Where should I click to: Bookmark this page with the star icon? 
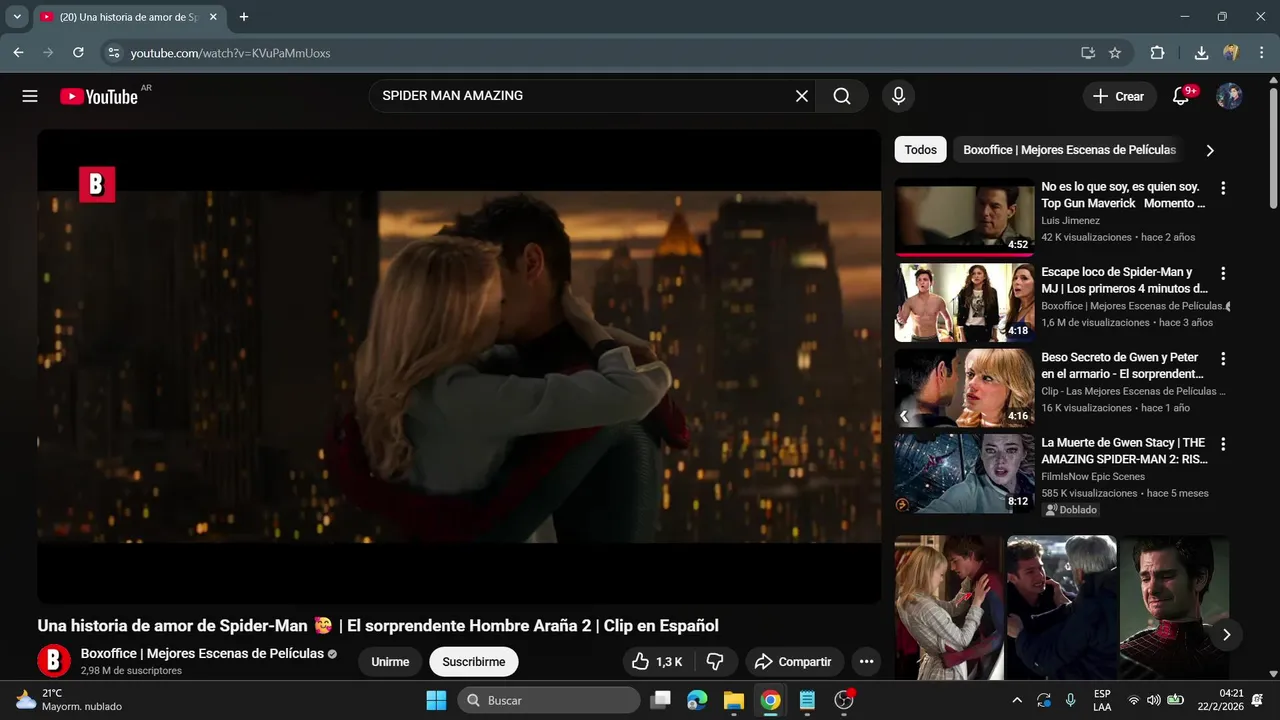coord(1115,53)
